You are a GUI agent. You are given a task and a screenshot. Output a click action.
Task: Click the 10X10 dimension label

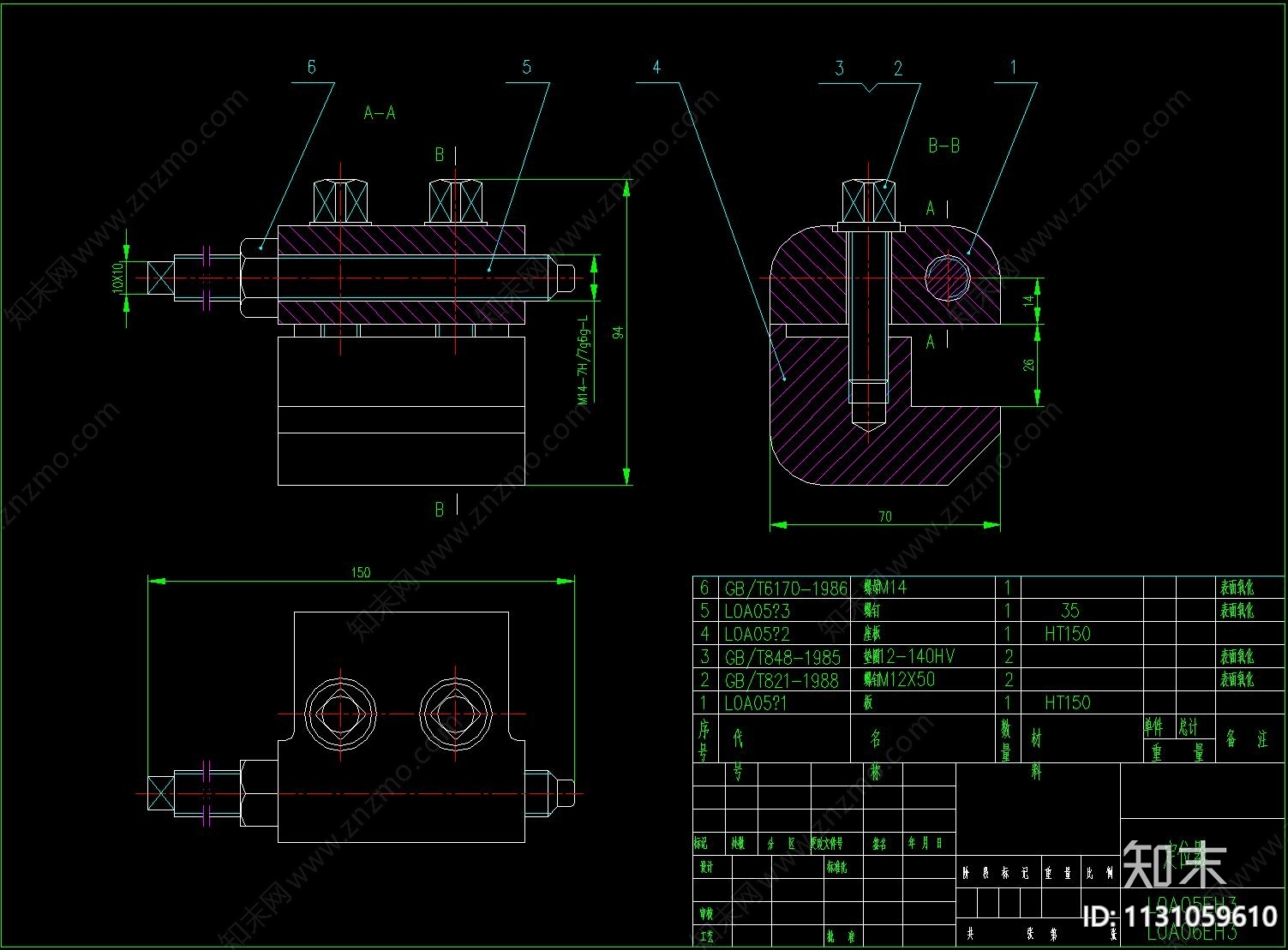(x=118, y=277)
